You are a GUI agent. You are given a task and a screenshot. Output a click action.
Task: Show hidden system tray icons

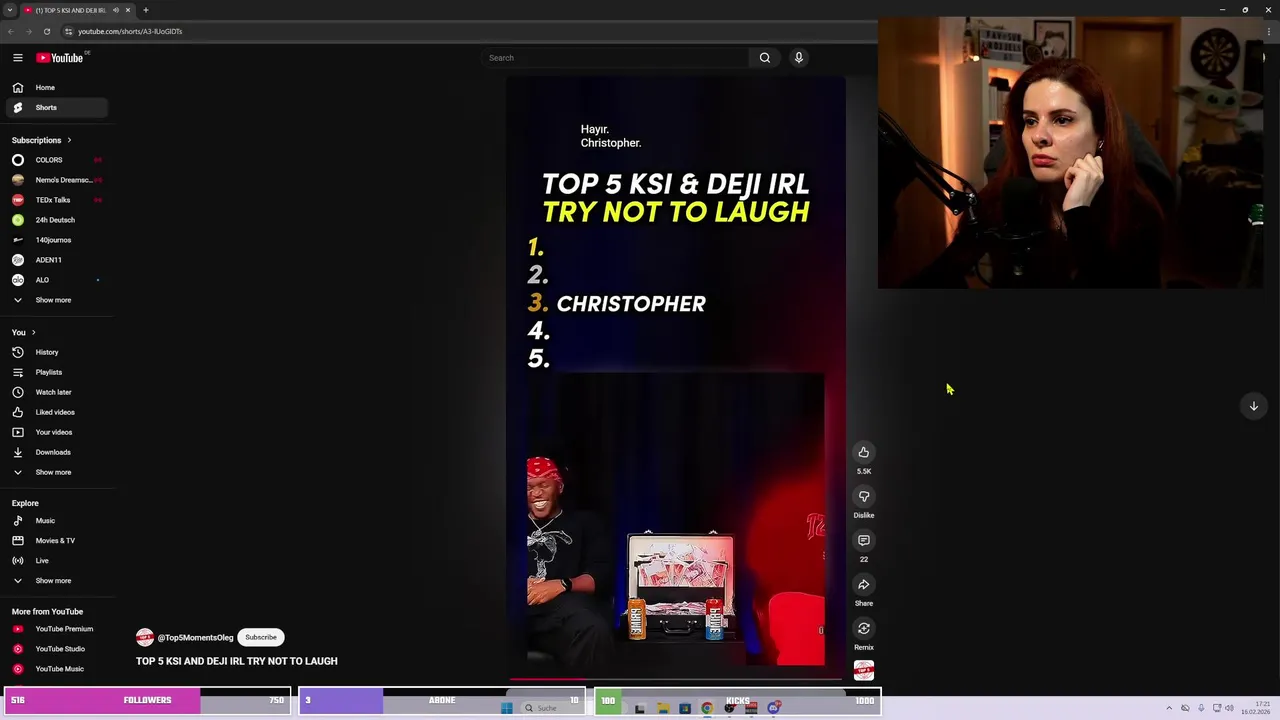tap(1169, 708)
